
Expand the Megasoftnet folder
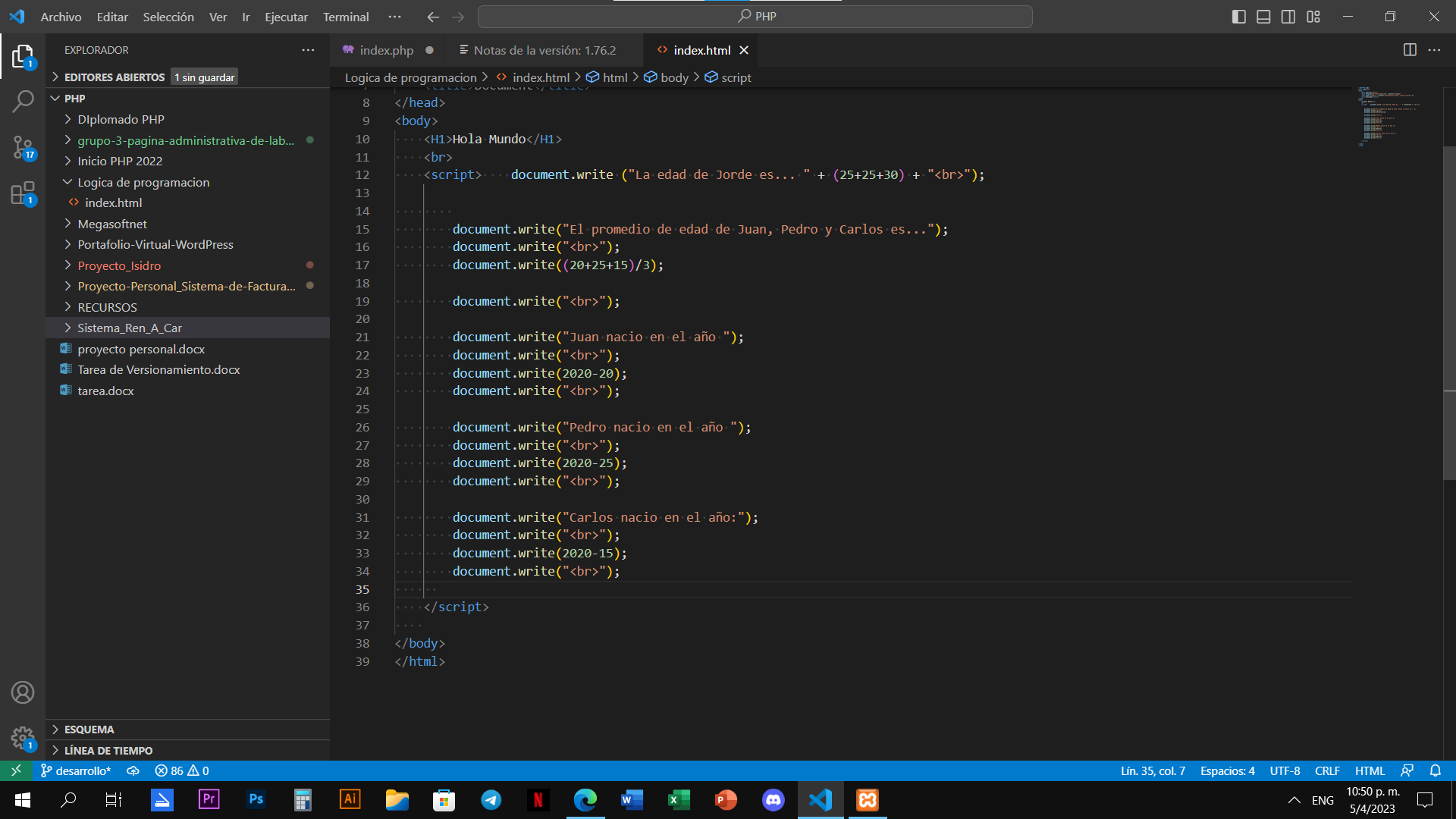click(x=187, y=224)
